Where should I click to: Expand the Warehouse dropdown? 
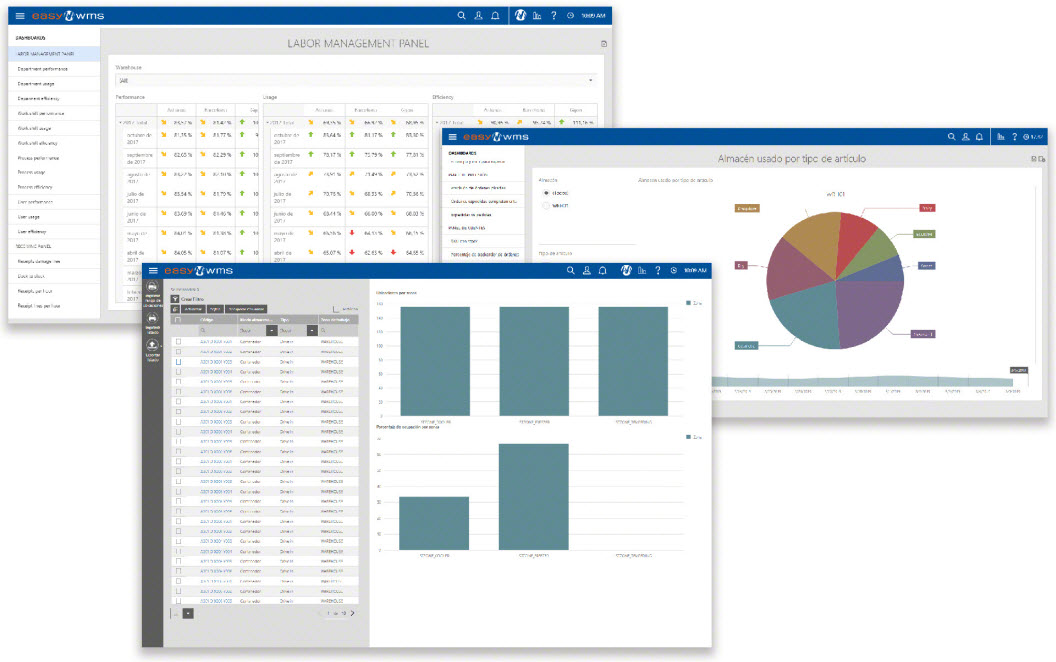click(590, 80)
